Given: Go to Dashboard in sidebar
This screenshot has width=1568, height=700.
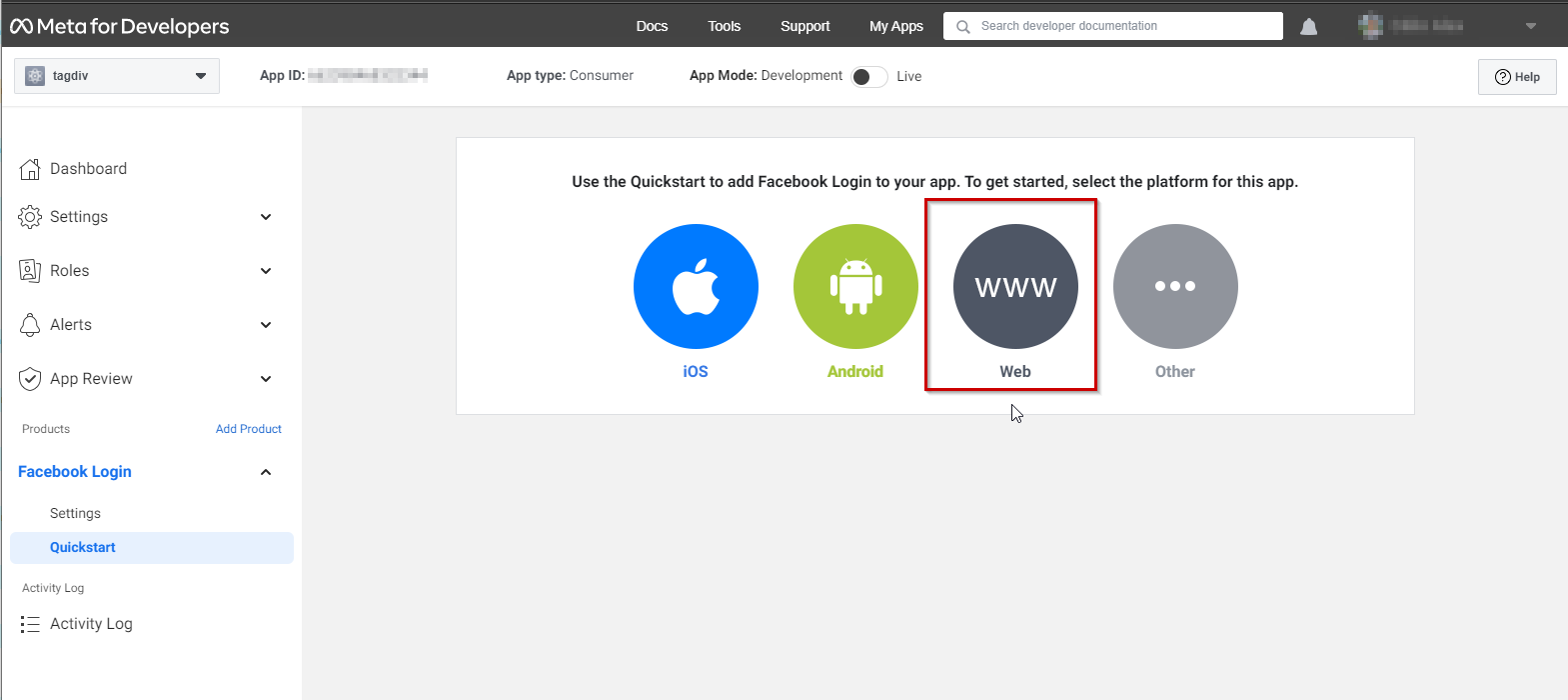Looking at the screenshot, I should [x=88, y=169].
